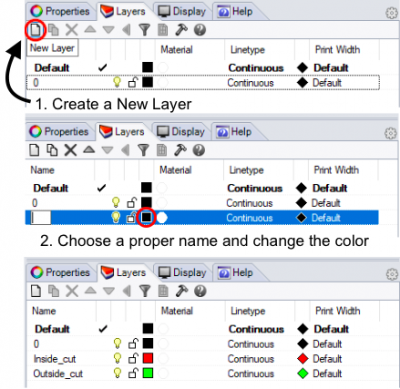Click Name column header in middle panel
Image resolution: width=400 pixels, height=389 pixels.
pyautogui.click(x=42, y=170)
